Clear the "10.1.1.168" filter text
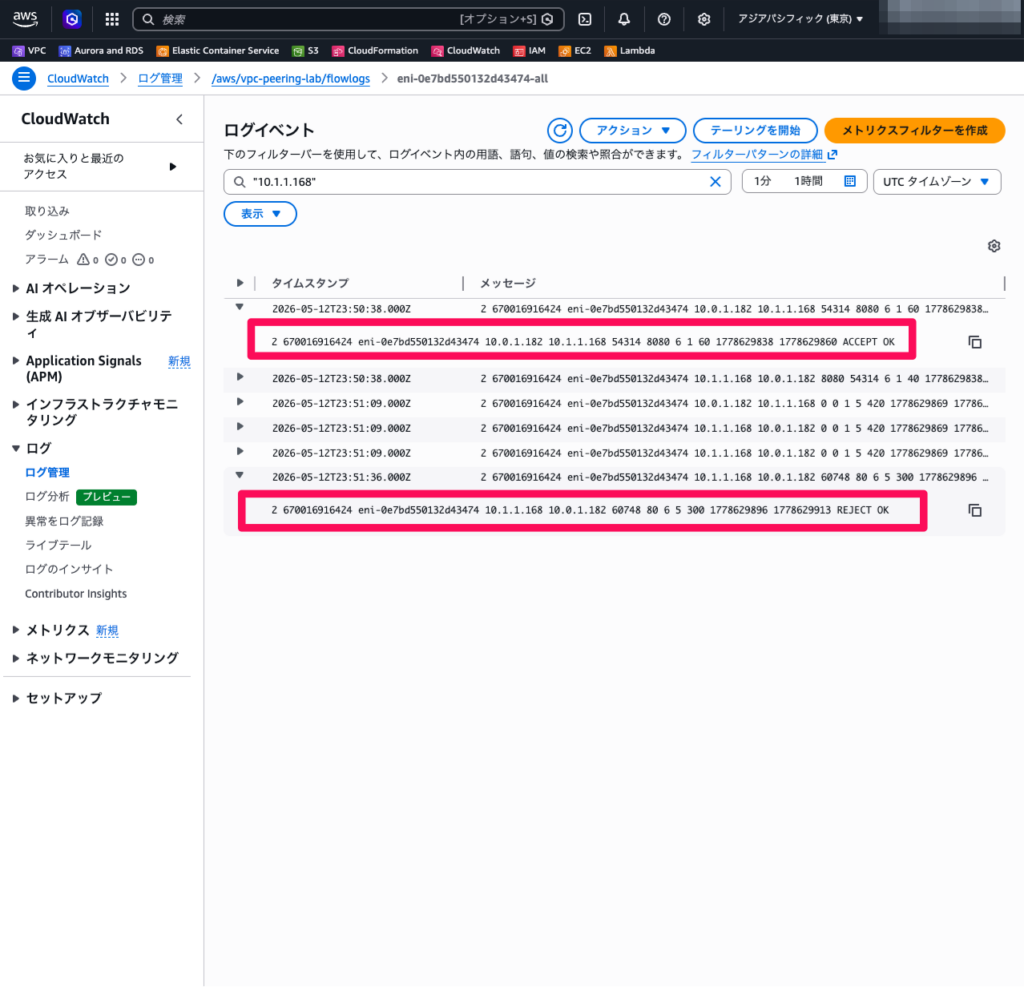The image size is (1024, 987). click(715, 182)
